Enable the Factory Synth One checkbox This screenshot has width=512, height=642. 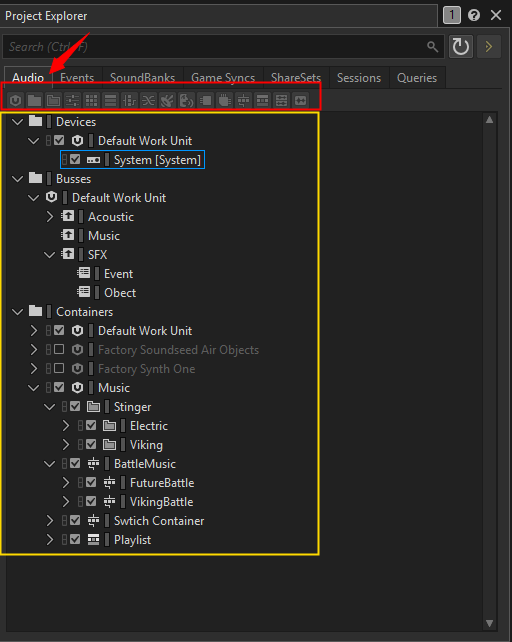click(x=59, y=368)
